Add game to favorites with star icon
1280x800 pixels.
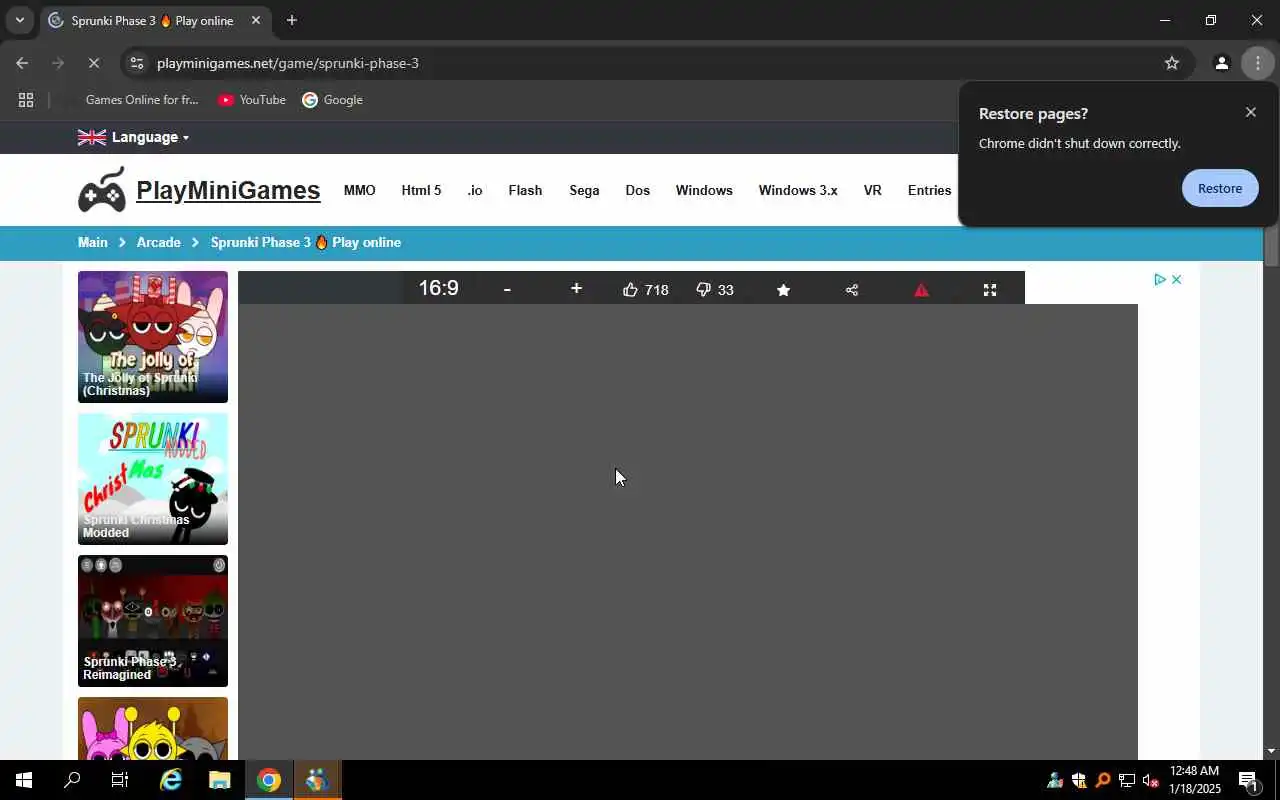783,290
